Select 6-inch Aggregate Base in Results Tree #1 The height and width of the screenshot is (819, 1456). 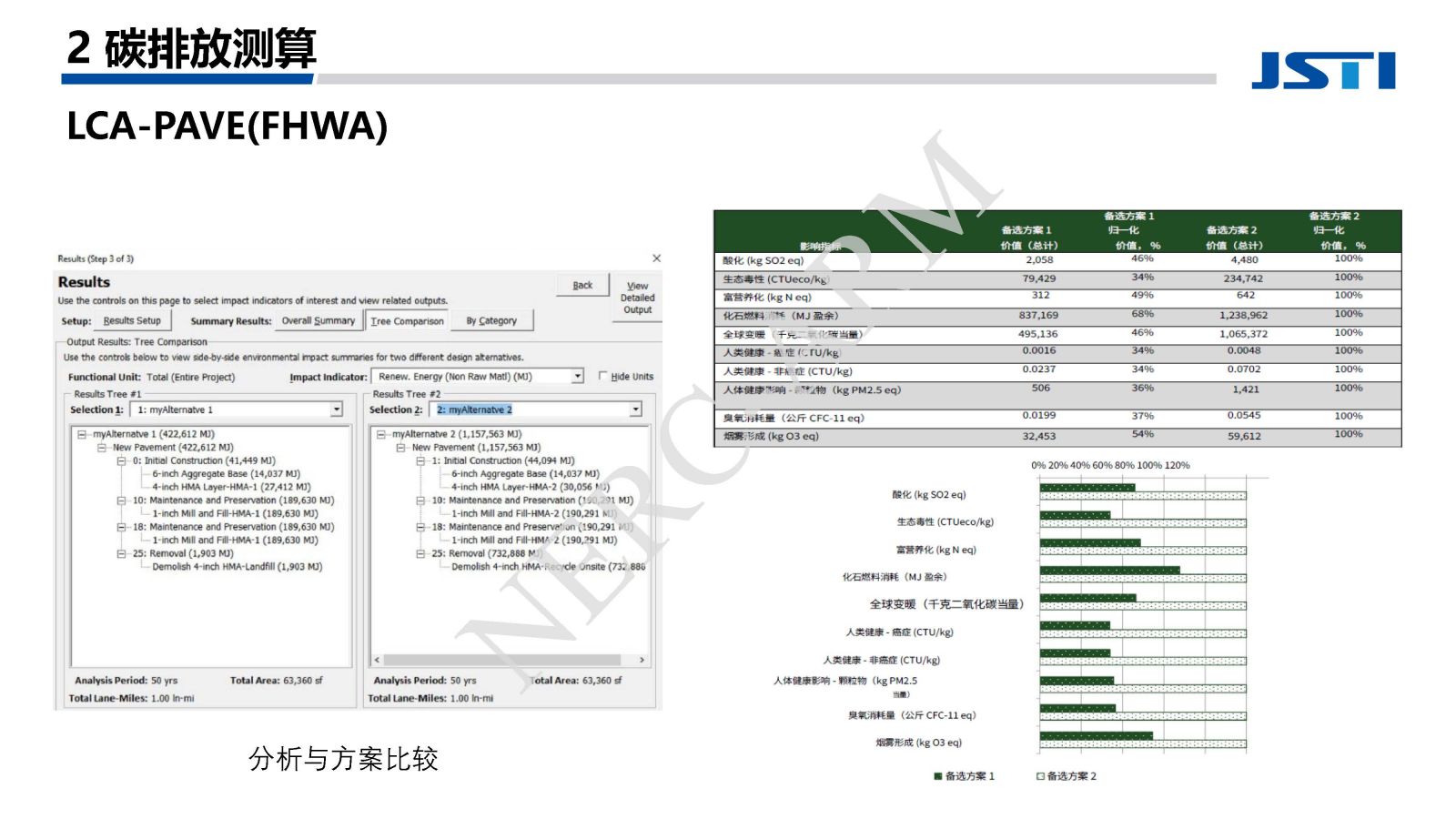pyautogui.click(x=226, y=474)
